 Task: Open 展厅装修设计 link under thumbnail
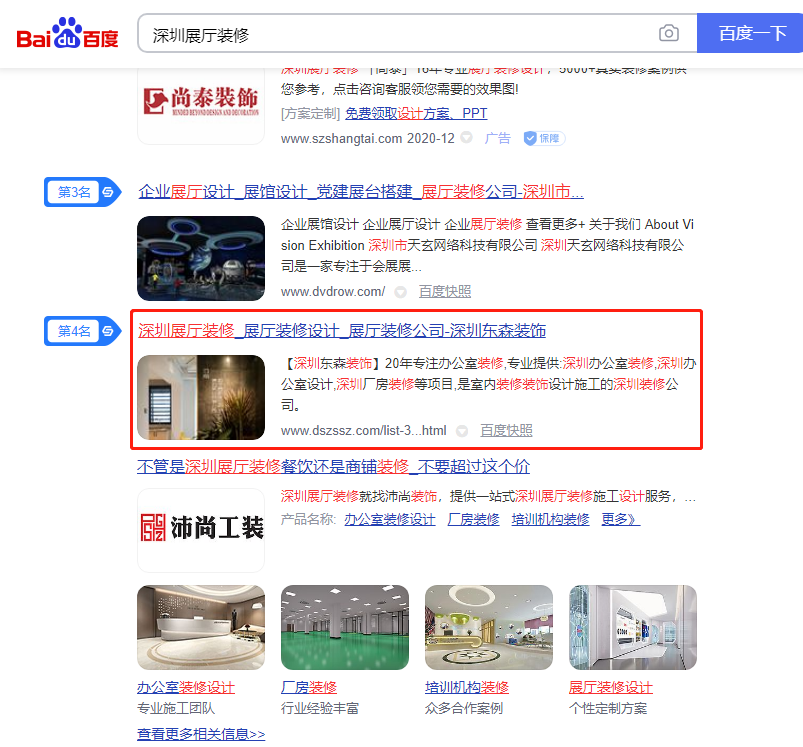[x=610, y=687]
